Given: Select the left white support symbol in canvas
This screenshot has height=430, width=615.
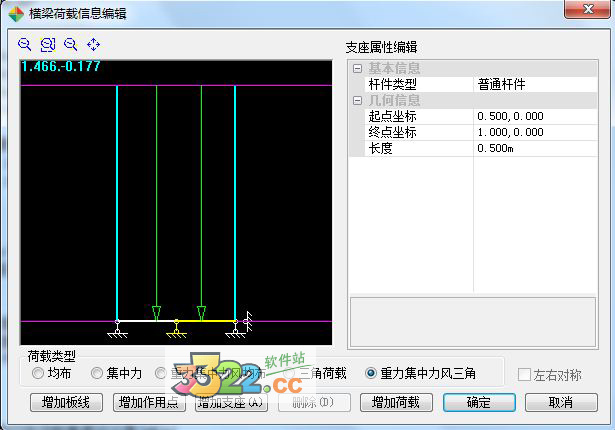Looking at the screenshot, I should point(117,330).
